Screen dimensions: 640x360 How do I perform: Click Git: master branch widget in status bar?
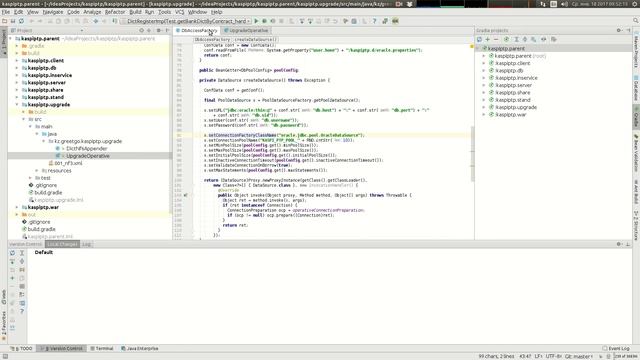tap(578, 356)
